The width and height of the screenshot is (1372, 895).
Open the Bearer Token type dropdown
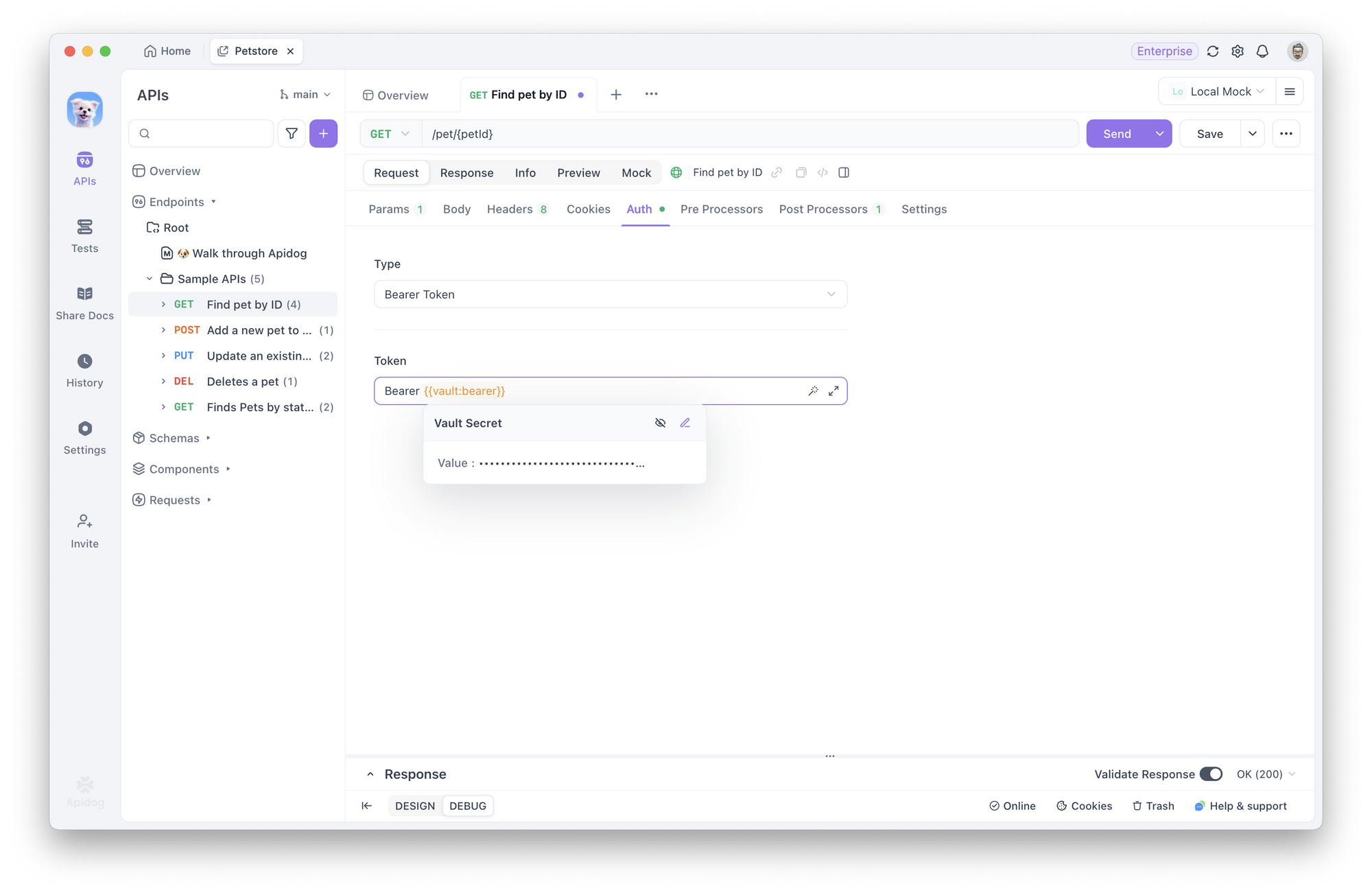pyautogui.click(x=610, y=294)
